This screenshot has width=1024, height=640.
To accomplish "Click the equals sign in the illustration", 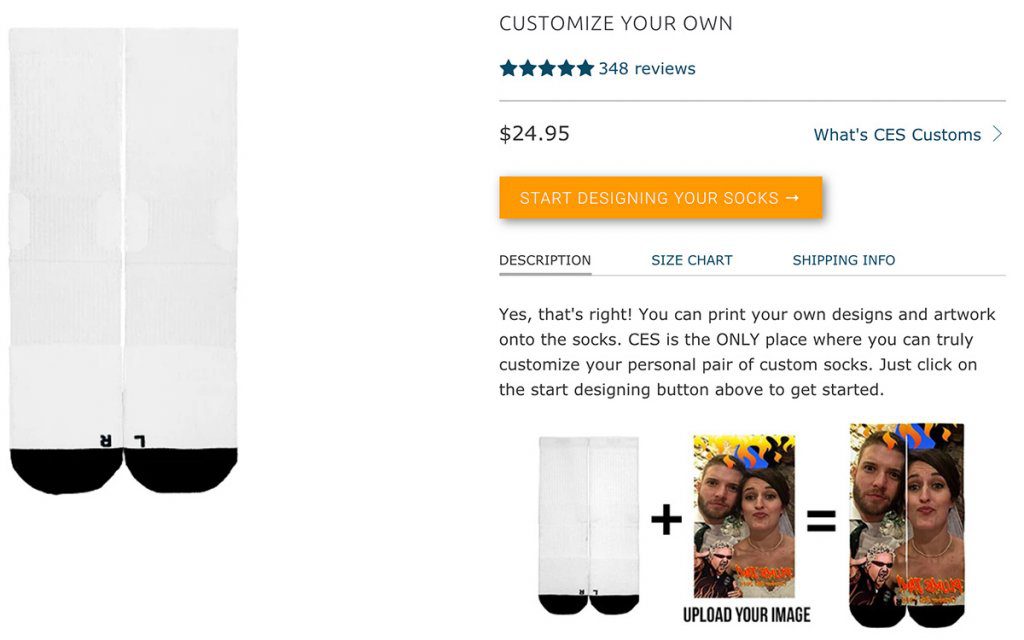I will (x=821, y=520).
